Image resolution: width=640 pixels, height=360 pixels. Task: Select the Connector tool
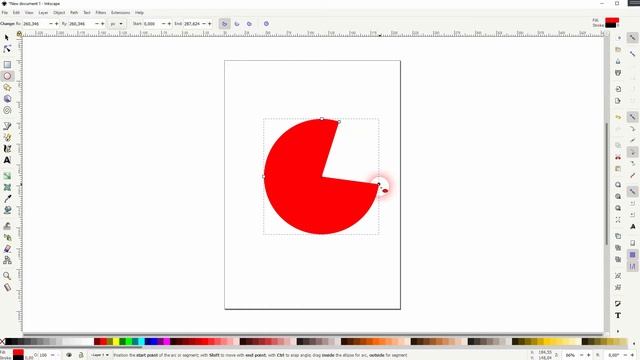pos(7,260)
